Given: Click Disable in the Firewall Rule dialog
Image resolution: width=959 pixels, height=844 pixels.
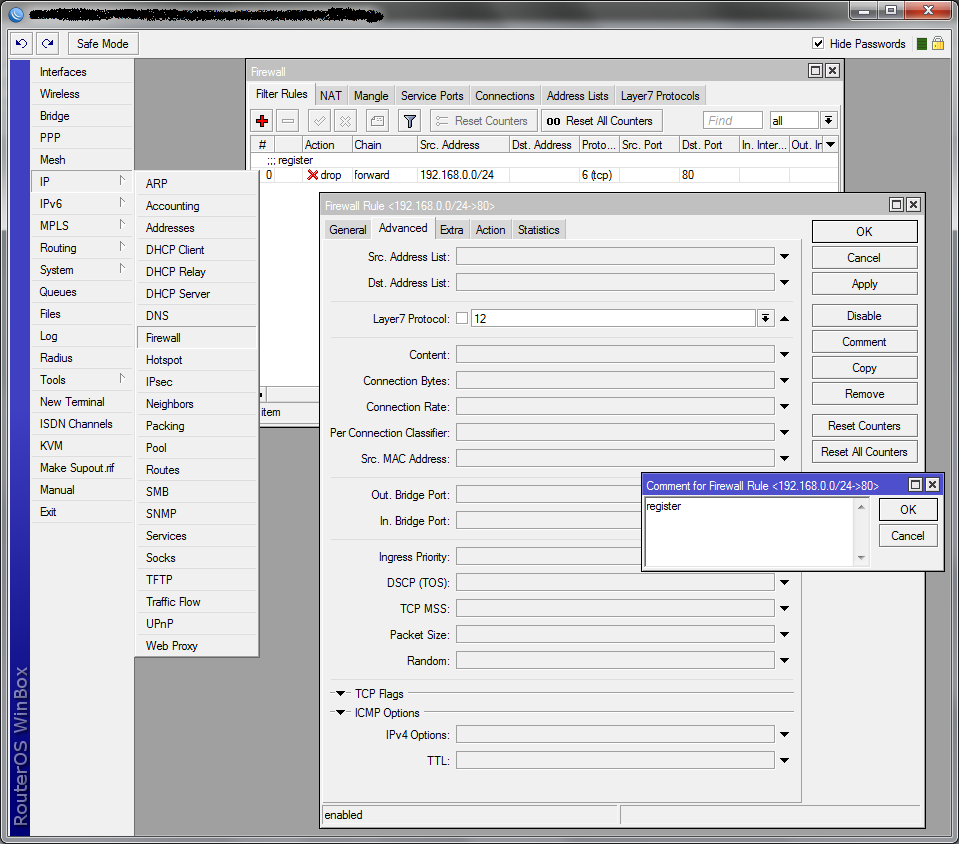Looking at the screenshot, I should [x=864, y=316].
